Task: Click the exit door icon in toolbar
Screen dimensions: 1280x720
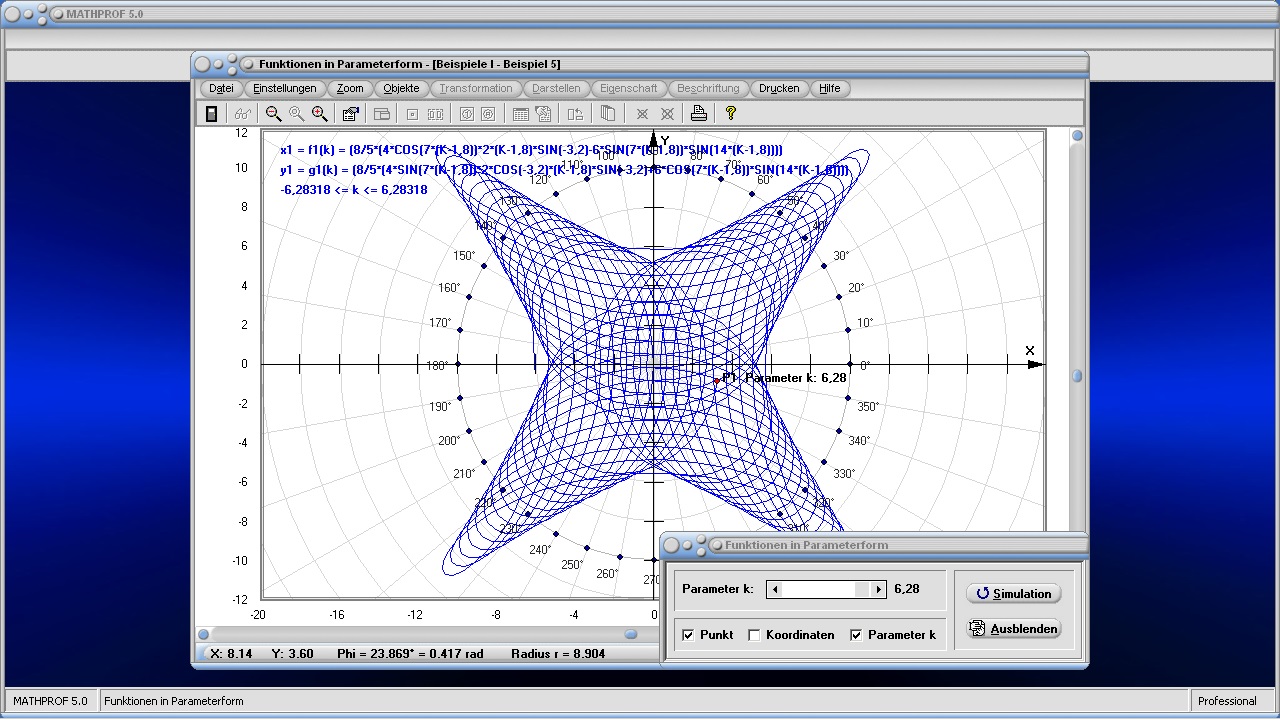Action: 211,114
